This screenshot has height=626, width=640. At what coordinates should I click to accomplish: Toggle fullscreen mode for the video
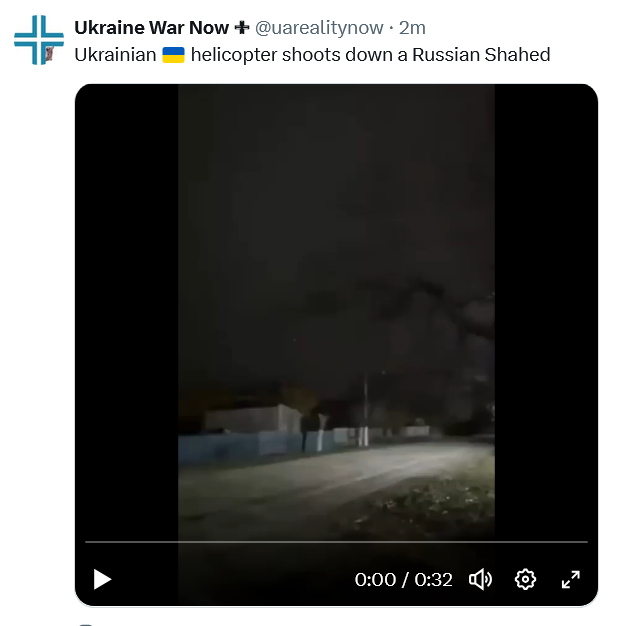pyautogui.click(x=571, y=579)
